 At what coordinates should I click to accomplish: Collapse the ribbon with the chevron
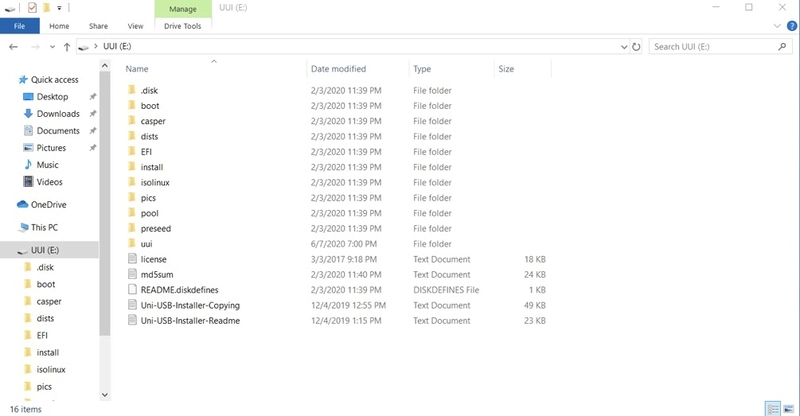point(777,26)
